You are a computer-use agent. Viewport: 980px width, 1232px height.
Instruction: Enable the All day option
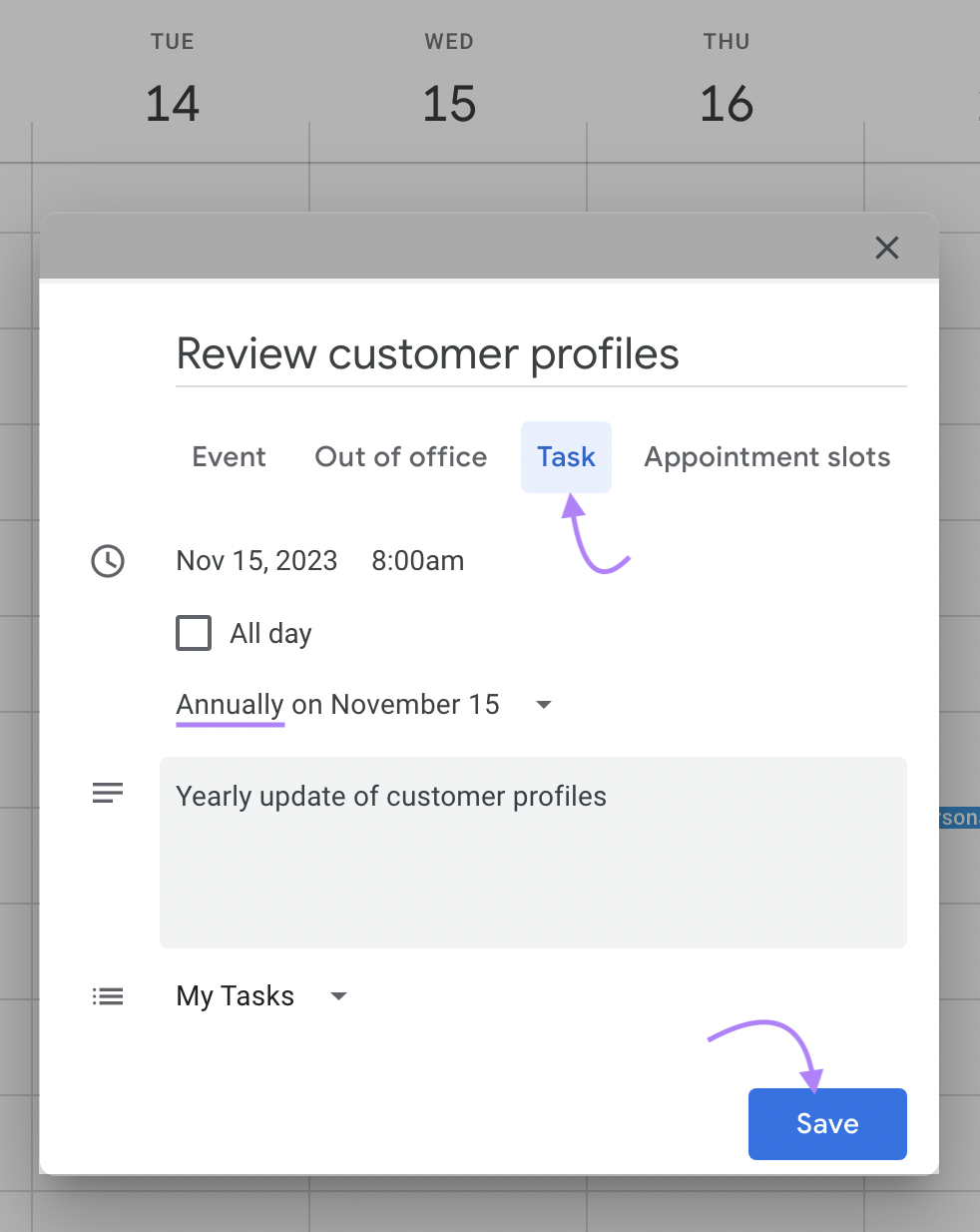pyautogui.click(x=194, y=633)
